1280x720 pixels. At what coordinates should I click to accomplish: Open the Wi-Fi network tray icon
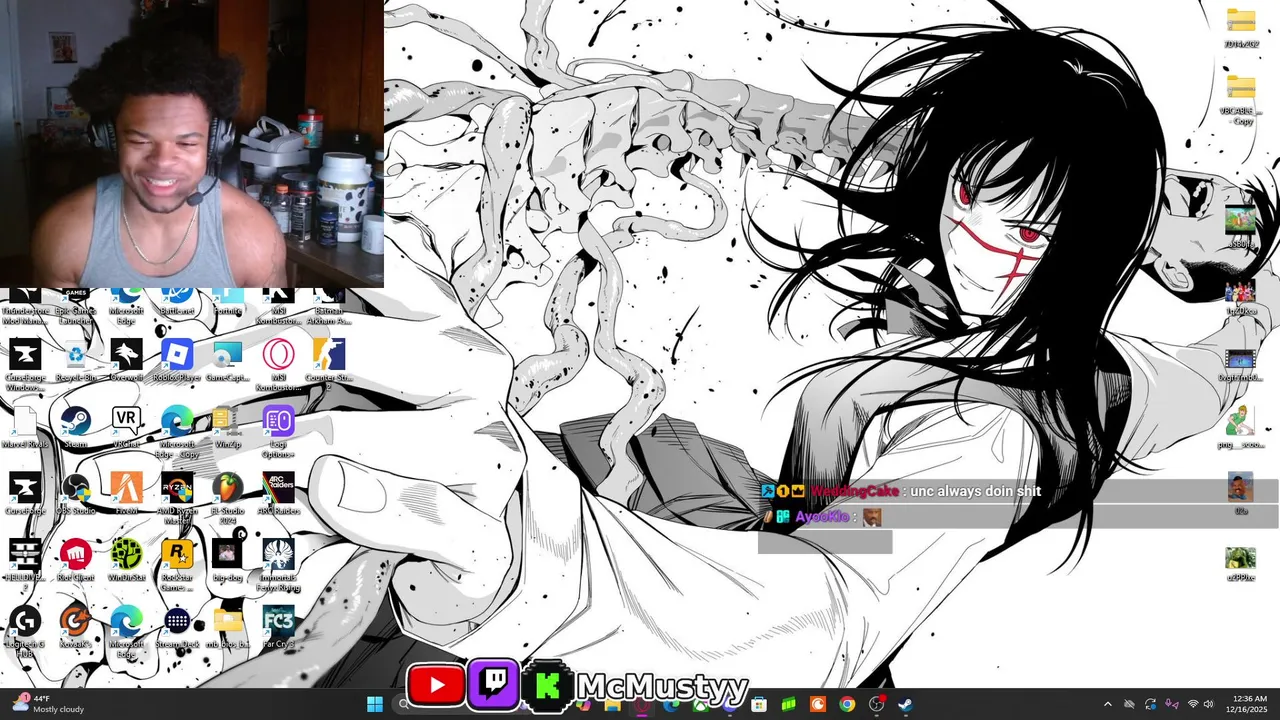[x=1192, y=704]
